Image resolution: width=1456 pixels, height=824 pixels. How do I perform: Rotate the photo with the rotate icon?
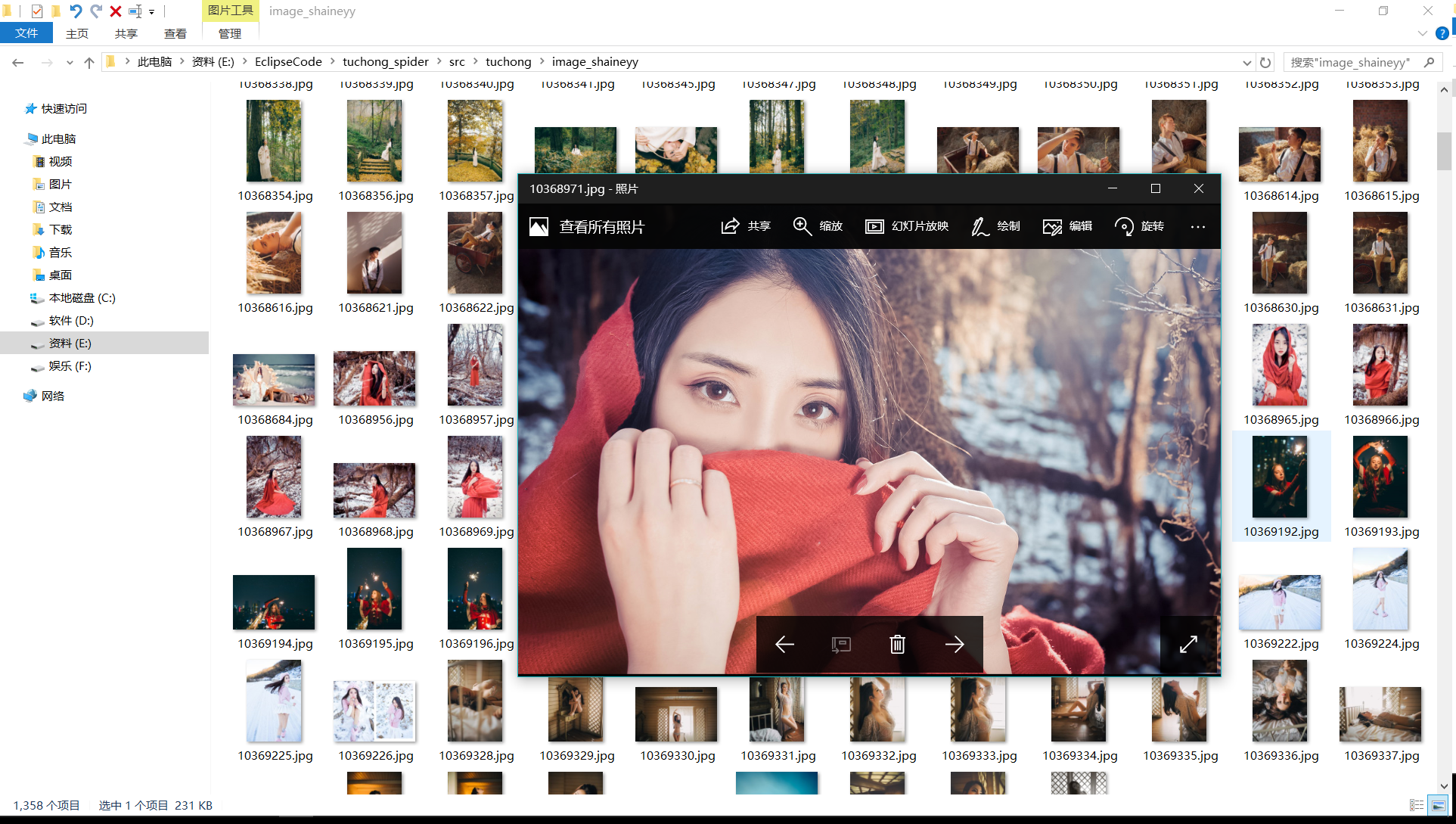coord(1124,226)
